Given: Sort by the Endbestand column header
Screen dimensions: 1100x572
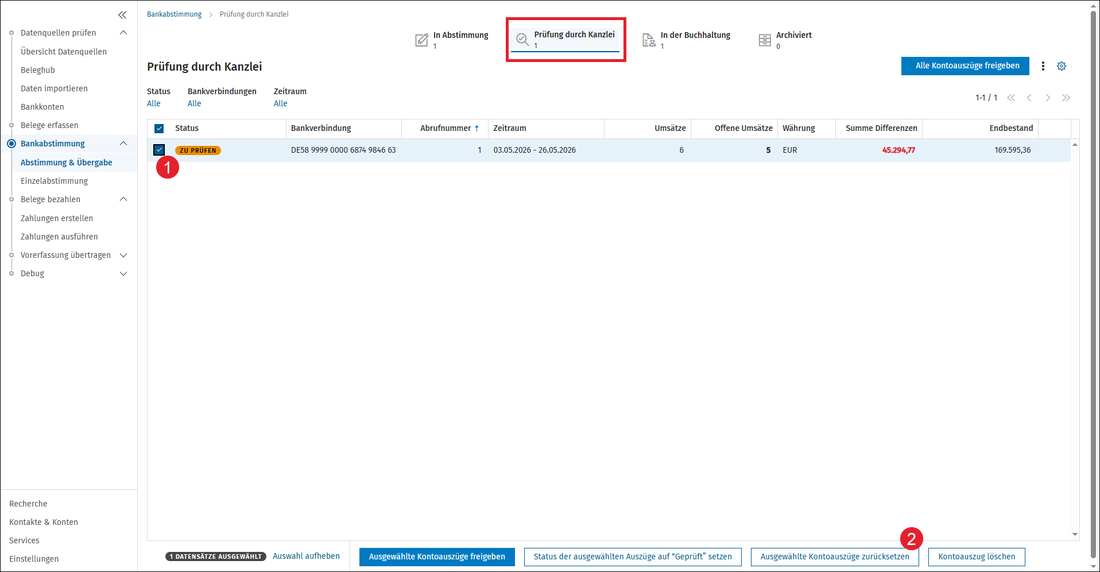Looking at the screenshot, I should [x=1011, y=128].
